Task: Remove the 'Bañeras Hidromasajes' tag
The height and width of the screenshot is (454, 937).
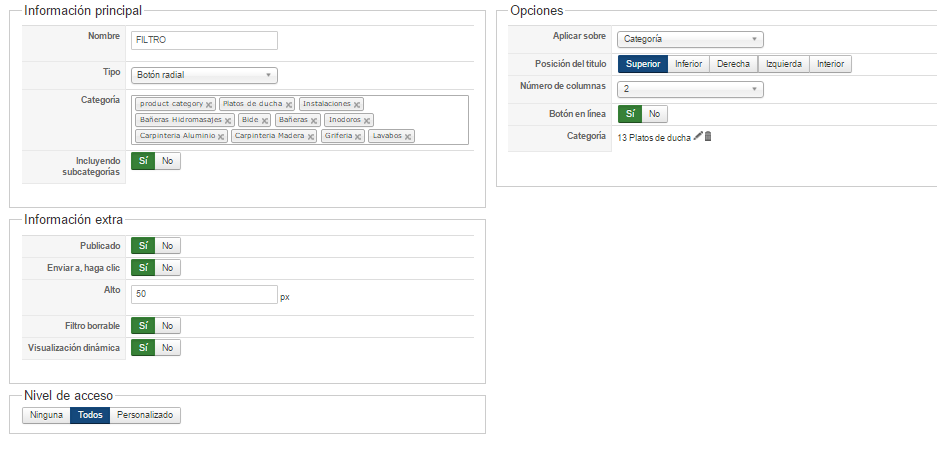Action: [227, 120]
